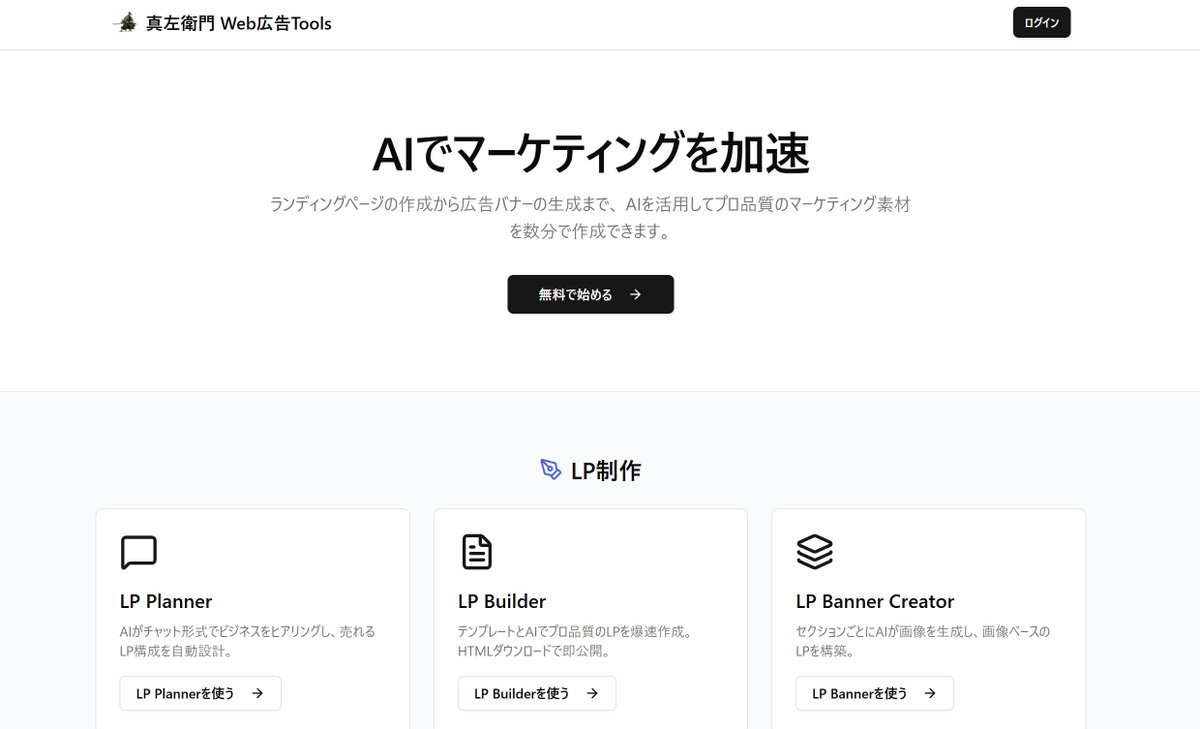Select the LP Planner card title
Screen dimensions: 1200x729
(x=166, y=601)
